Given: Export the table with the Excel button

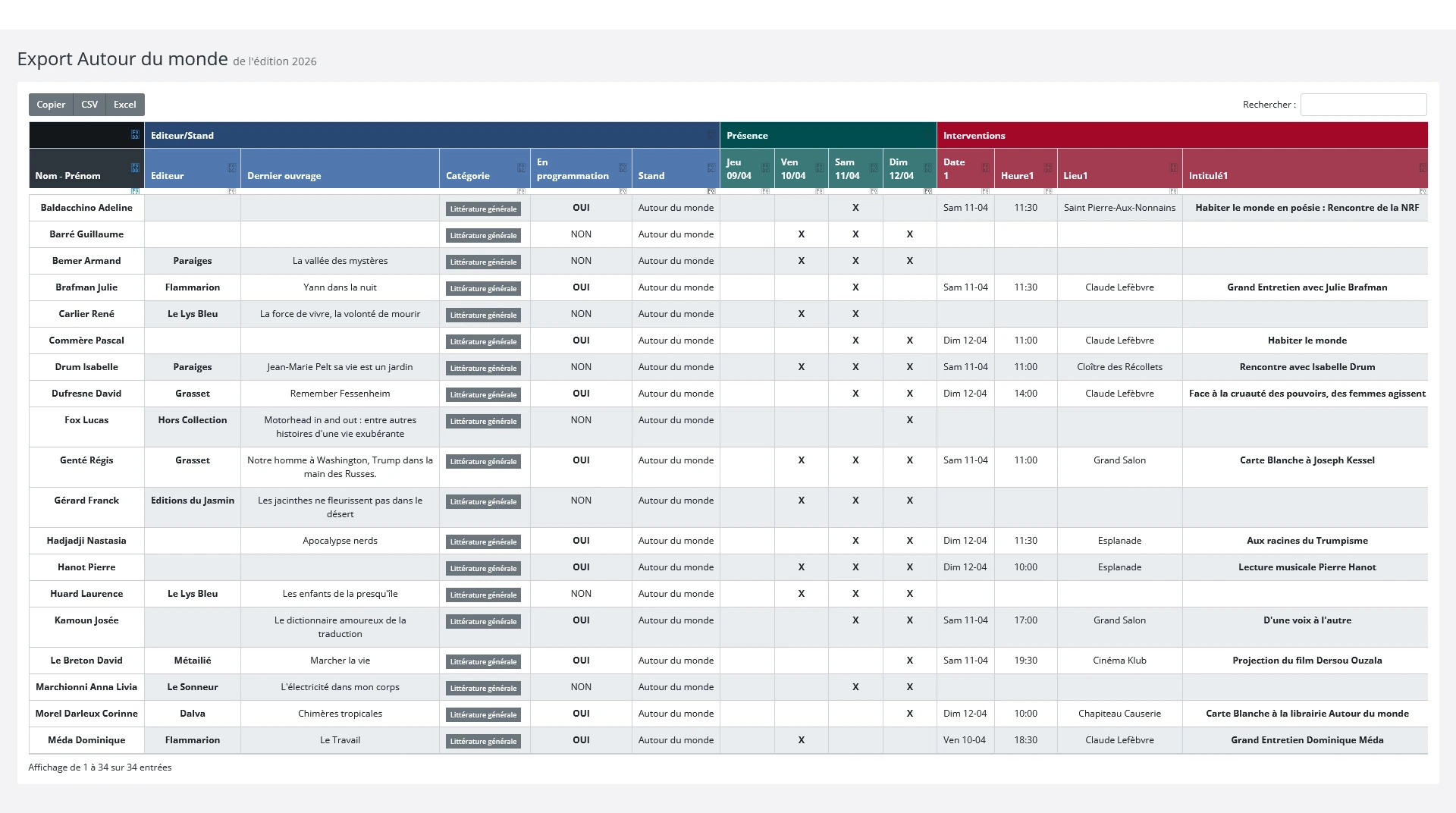Looking at the screenshot, I should 125,105.
